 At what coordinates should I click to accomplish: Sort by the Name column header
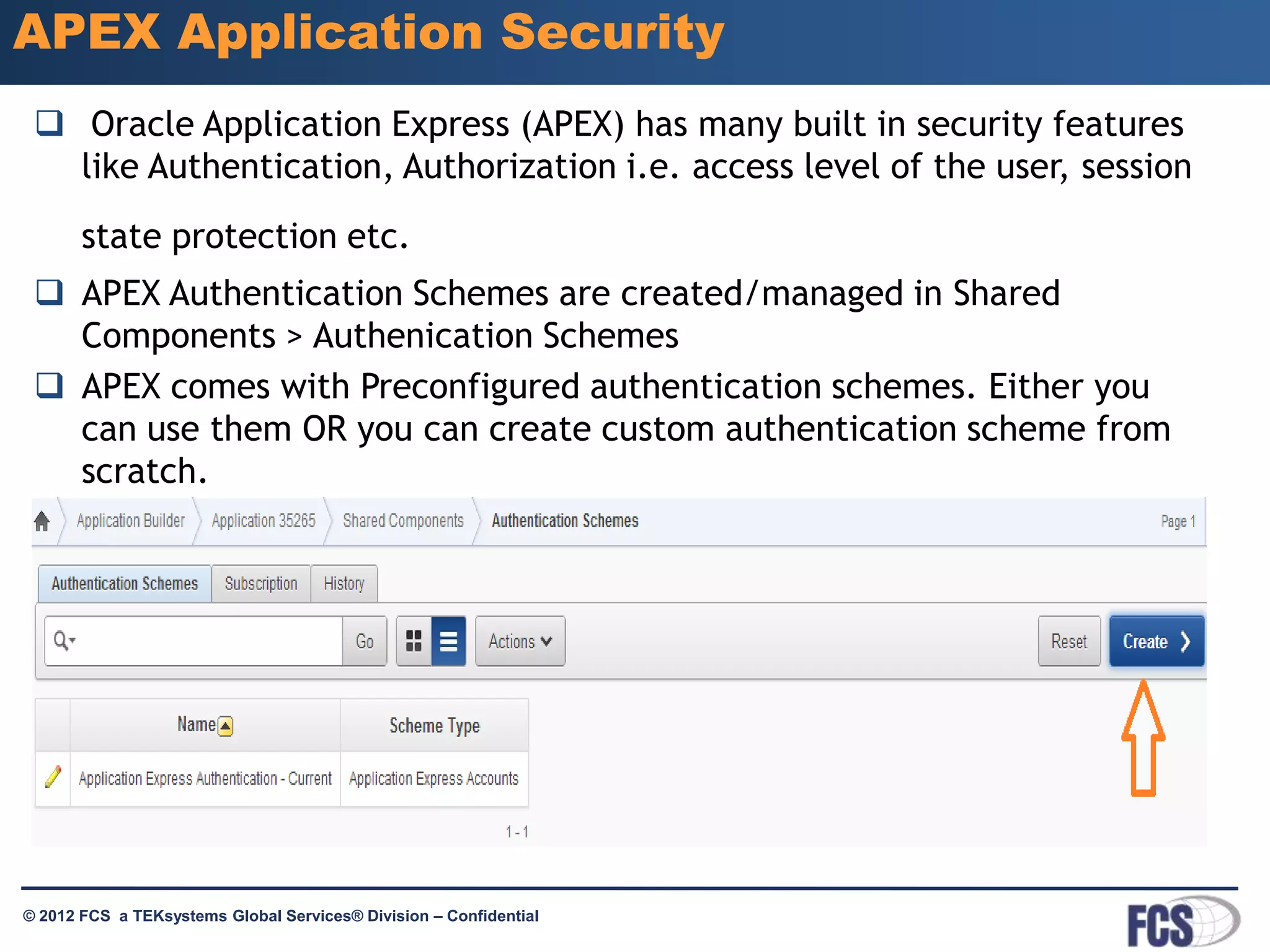[x=197, y=724]
